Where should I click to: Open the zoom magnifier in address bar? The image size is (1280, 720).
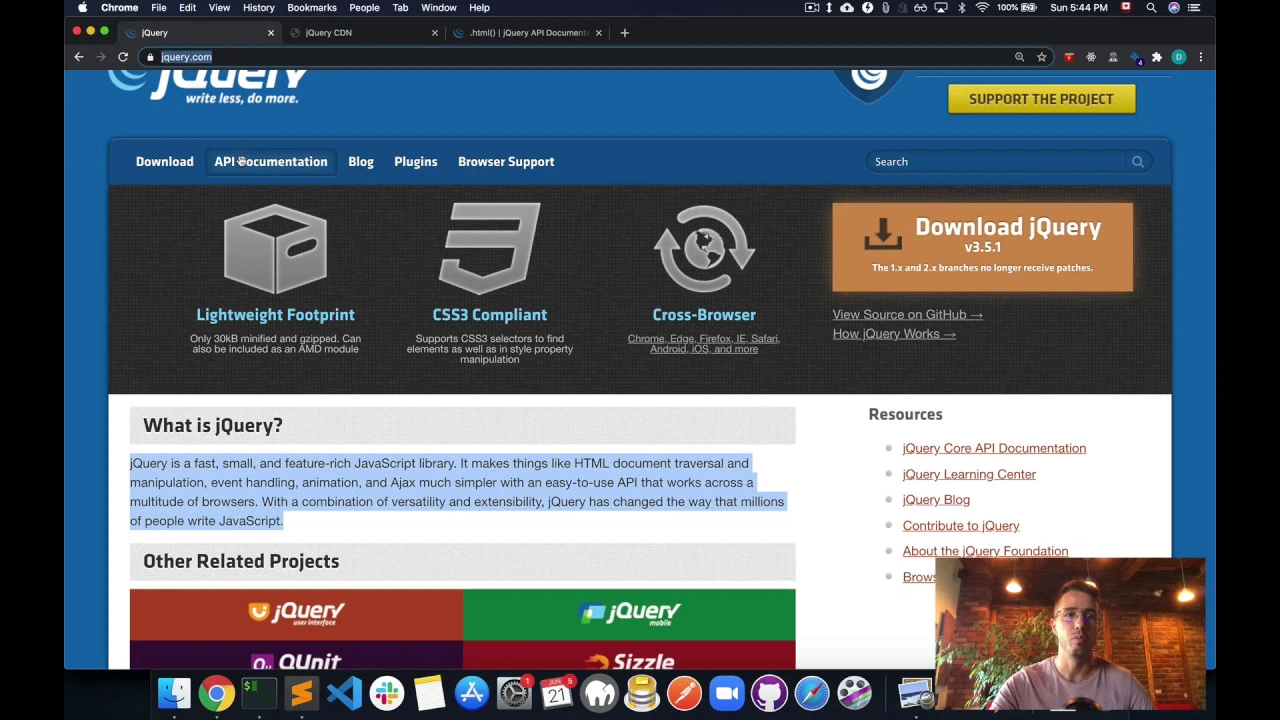pos(1019,57)
